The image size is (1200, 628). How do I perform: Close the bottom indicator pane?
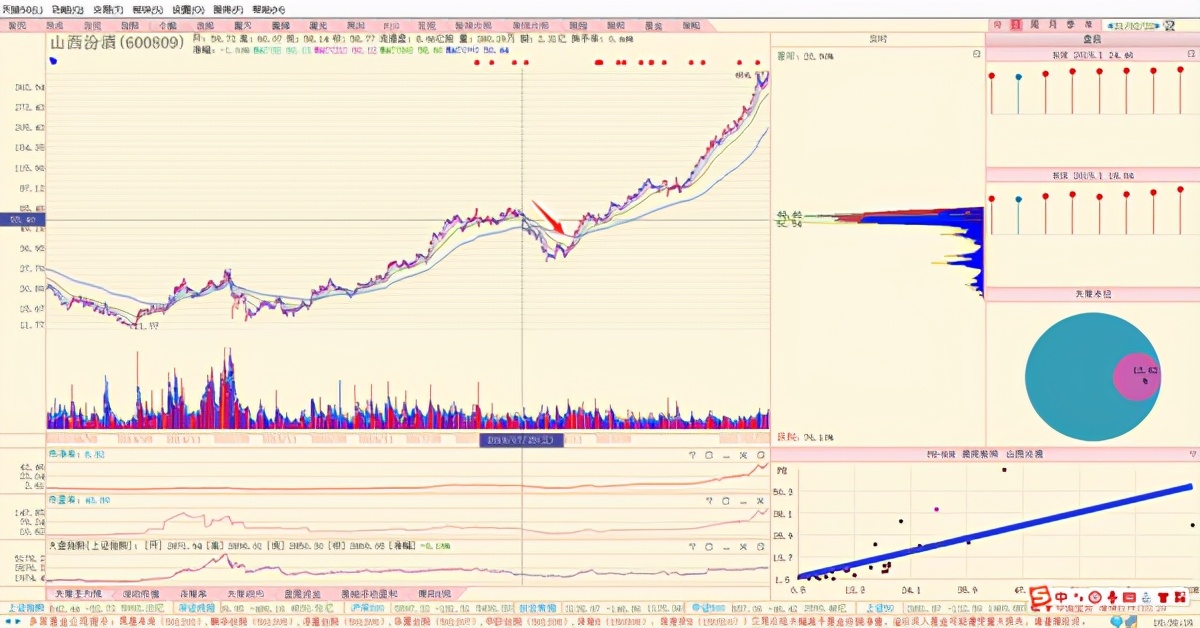(743, 547)
